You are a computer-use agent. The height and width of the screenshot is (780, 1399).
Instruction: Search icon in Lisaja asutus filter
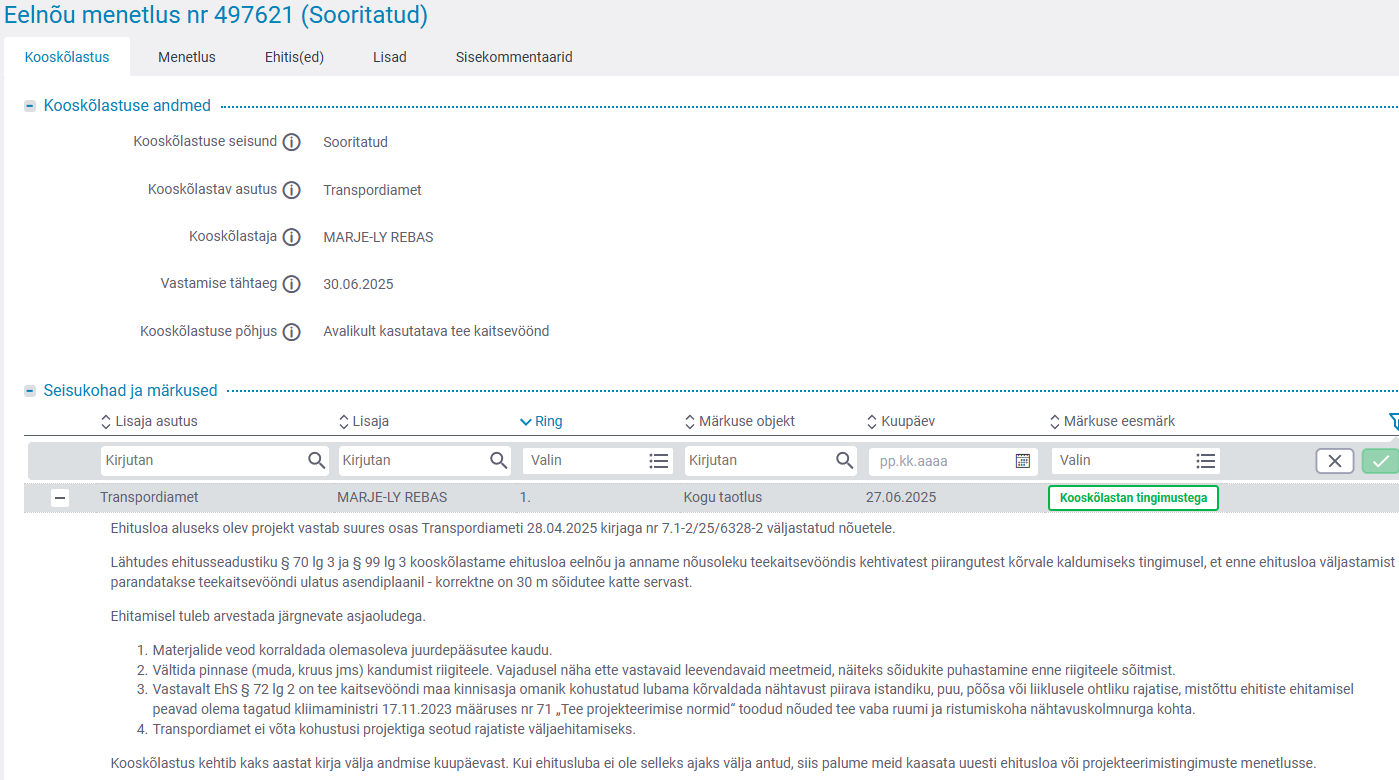pyautogui.click(x=317, y=460)
